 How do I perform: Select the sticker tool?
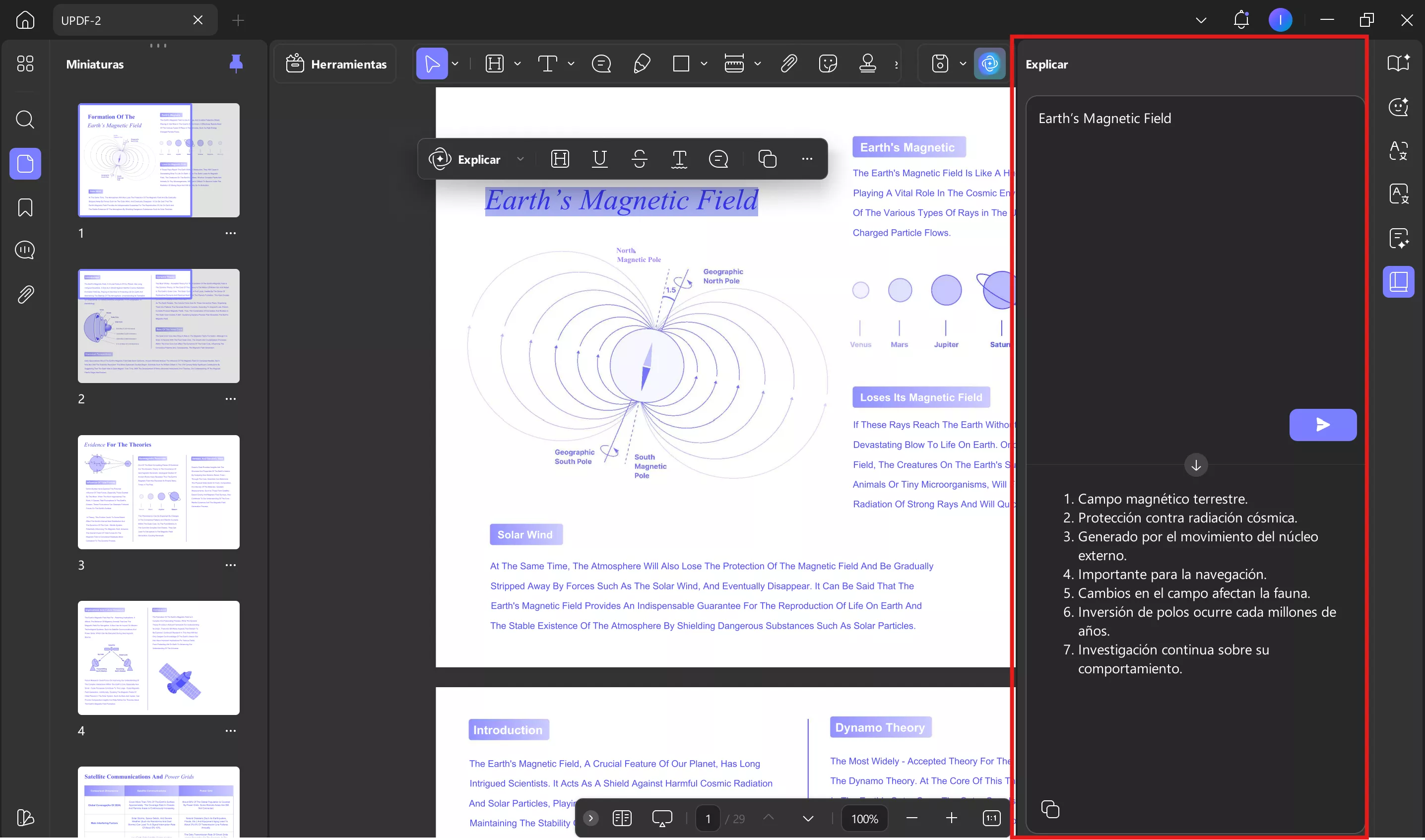[828, 64]
